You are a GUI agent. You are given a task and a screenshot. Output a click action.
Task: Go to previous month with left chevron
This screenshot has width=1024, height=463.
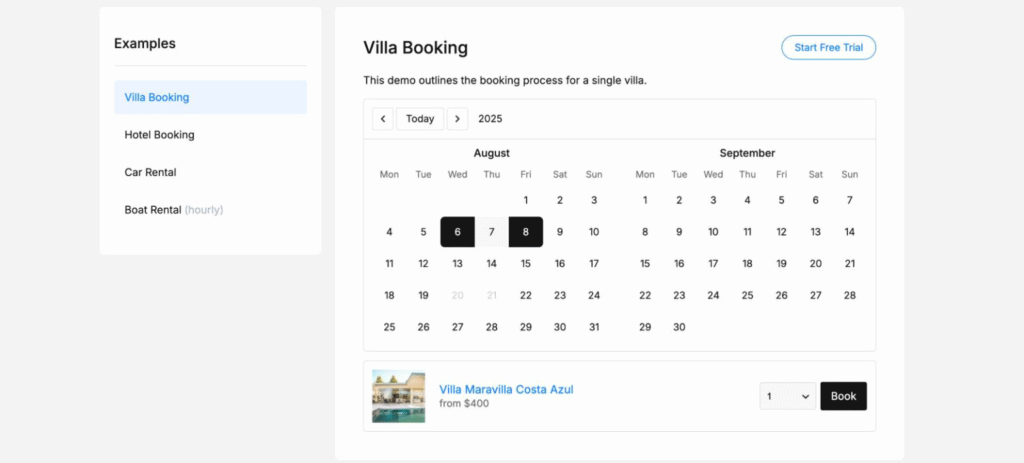[383, 119]
